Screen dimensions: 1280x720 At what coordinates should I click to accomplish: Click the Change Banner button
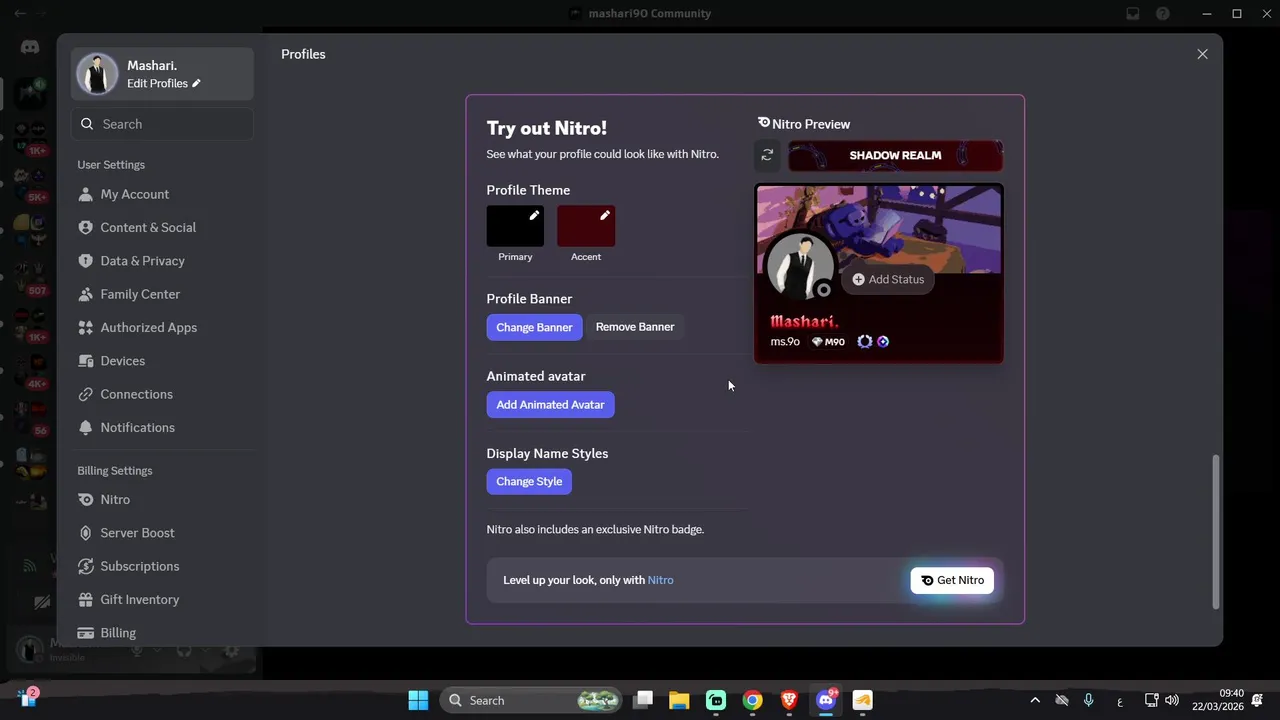[534, 327]
